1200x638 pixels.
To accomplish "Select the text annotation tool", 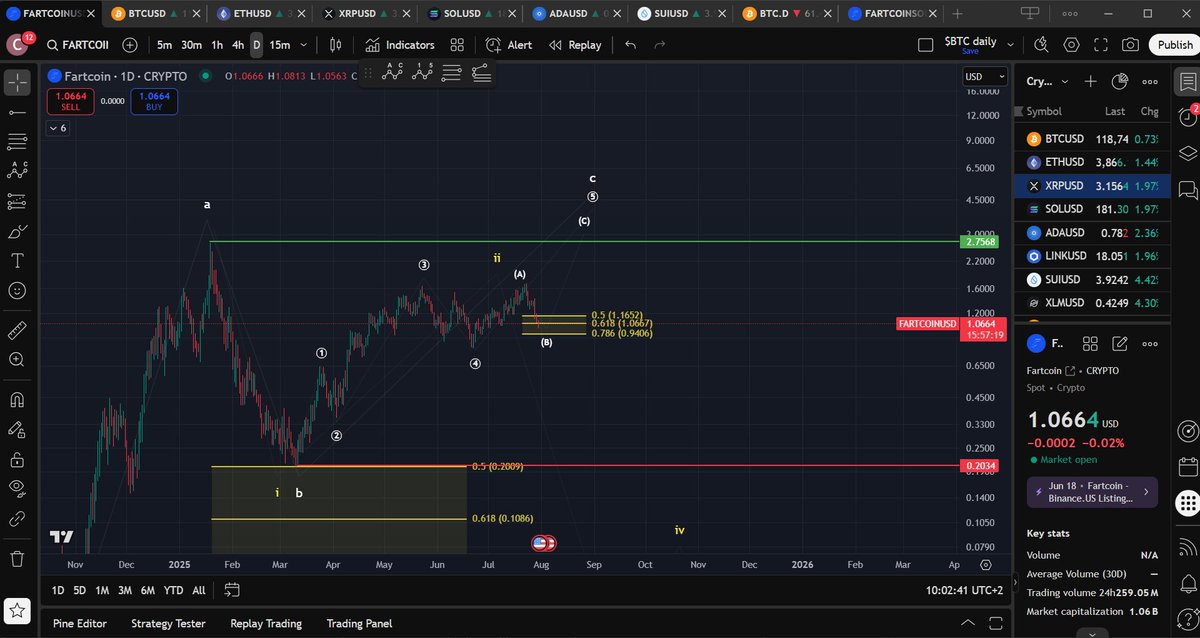I will pos(17,261).
